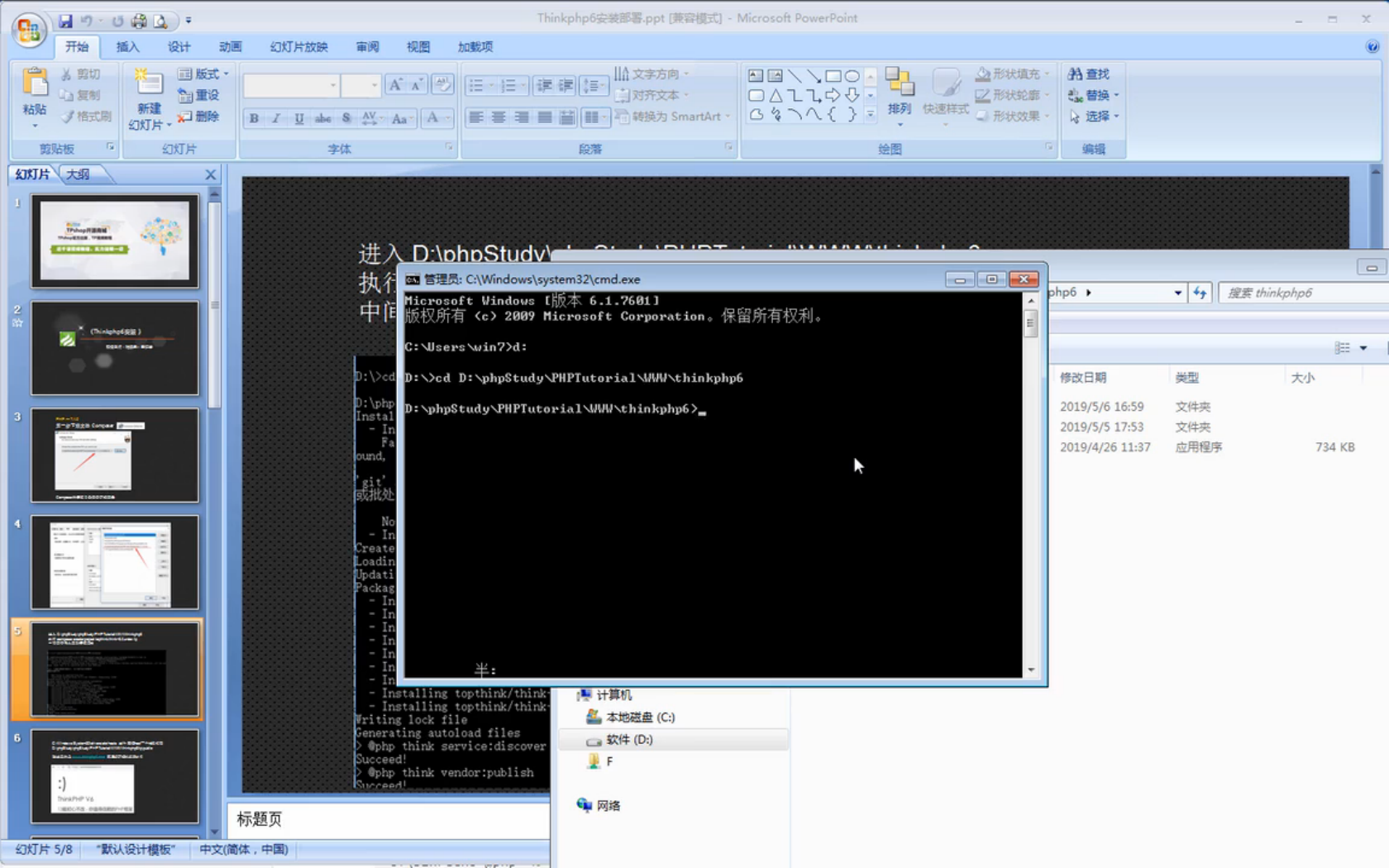1389x868 pixels.
Task: Click the Office button logo
Action: pyautogui.click(x=29, y=29)
